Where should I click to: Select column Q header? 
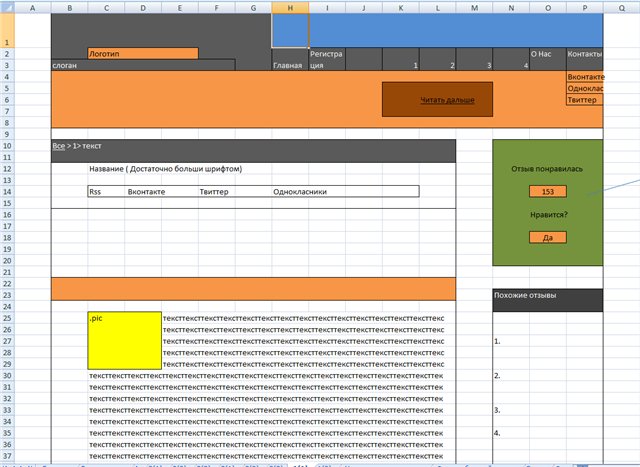click(x=621, y=8)
